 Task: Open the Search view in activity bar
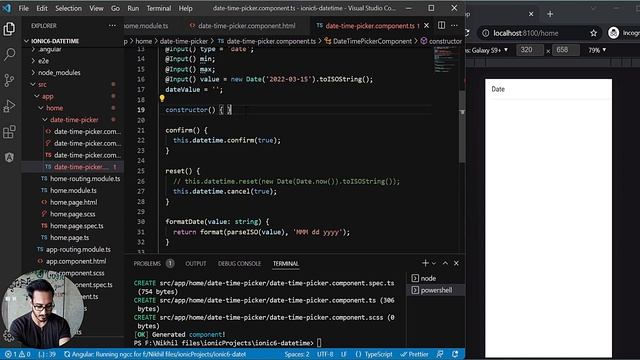[9, 54]
